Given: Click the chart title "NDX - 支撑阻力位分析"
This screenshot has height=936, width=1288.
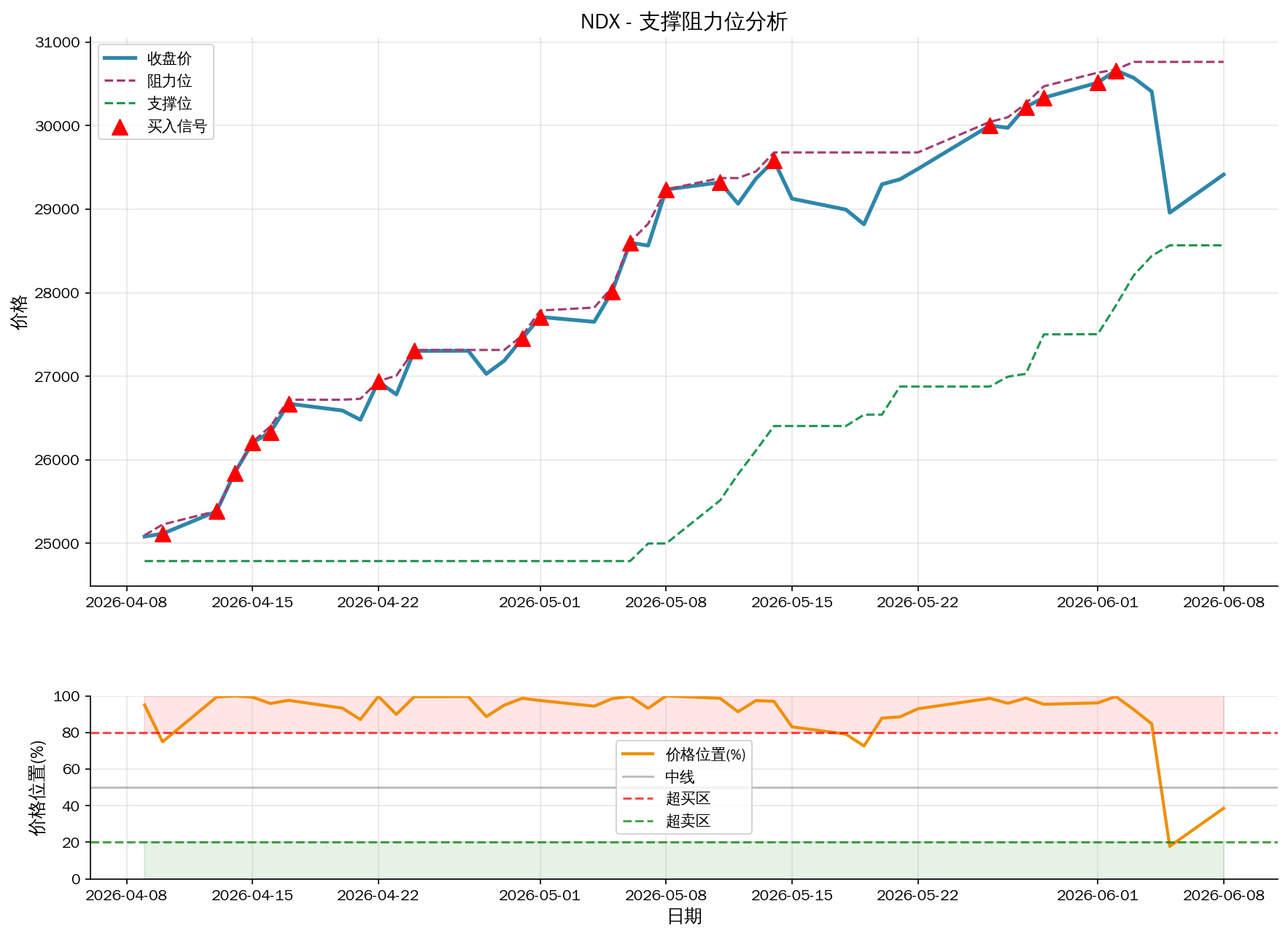Looking at the screenshot, I should [683, 21].
